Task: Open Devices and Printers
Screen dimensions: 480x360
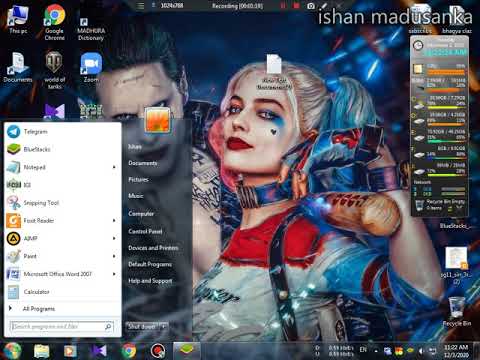Action: (153, 248)
